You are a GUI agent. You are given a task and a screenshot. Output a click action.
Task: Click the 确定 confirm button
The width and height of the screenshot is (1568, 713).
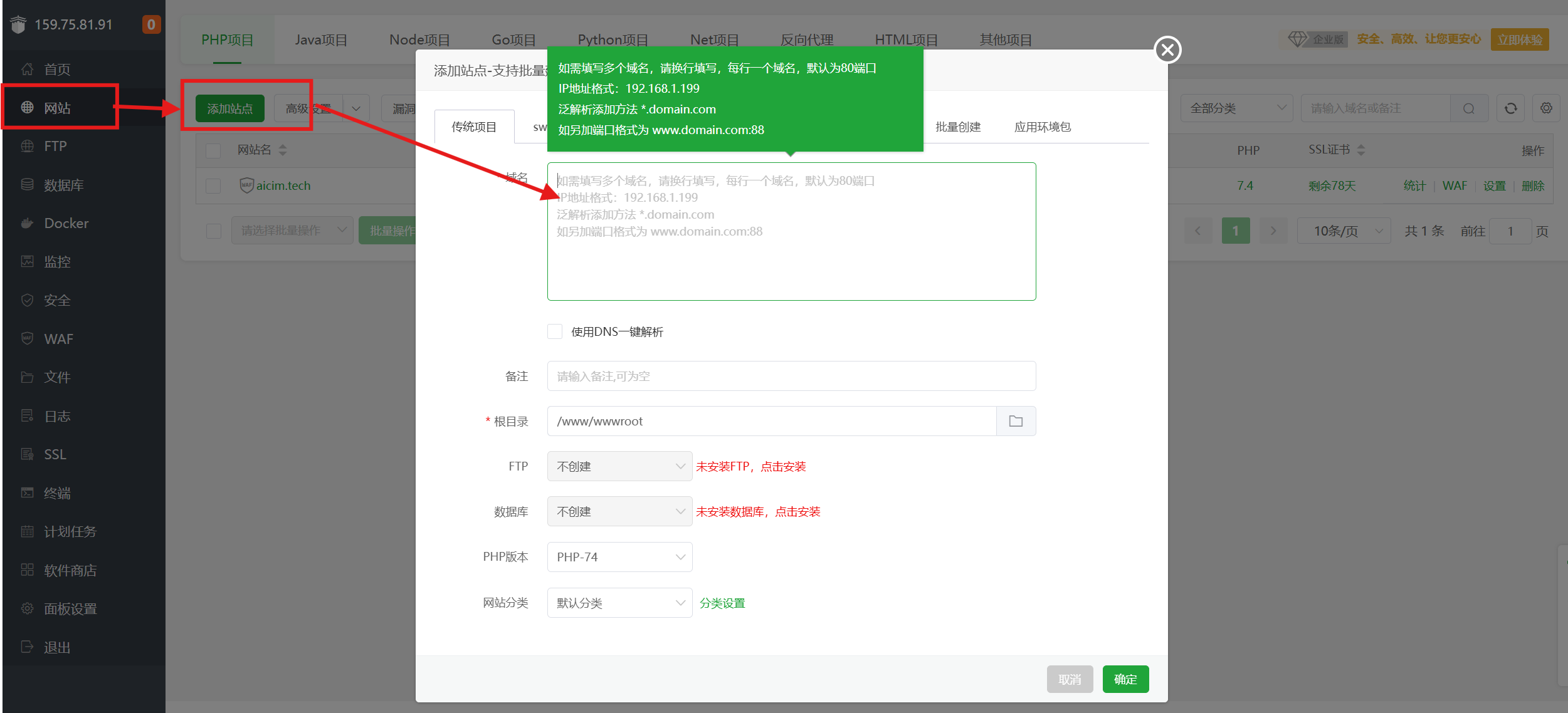(x=1125, y=679)
